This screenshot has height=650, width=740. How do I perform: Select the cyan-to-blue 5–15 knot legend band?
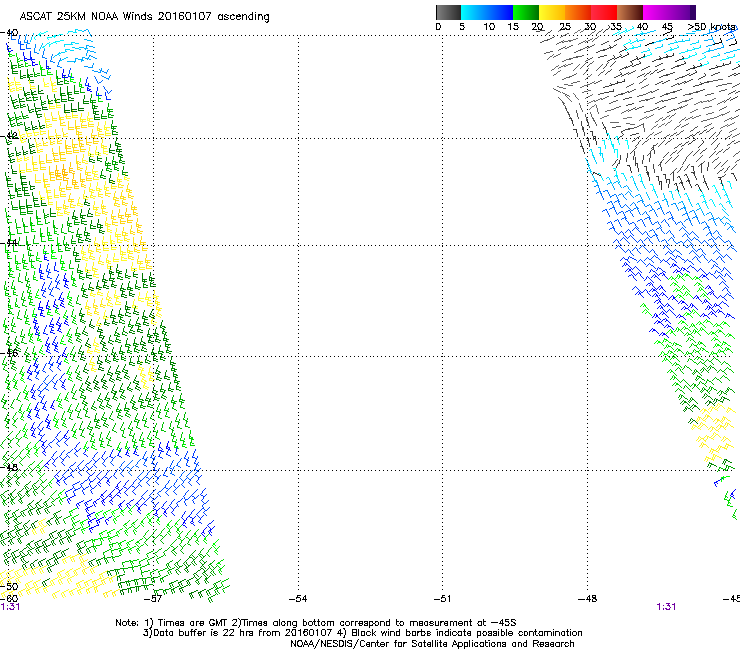[x=487, y=12]
